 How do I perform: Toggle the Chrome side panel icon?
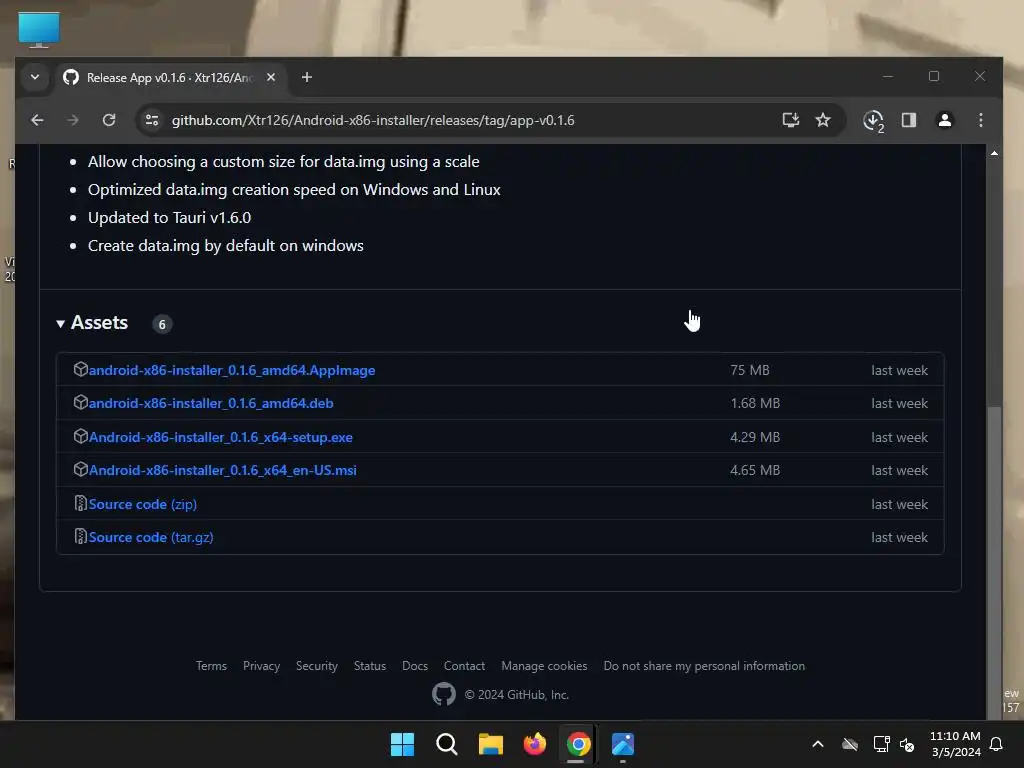908,120
